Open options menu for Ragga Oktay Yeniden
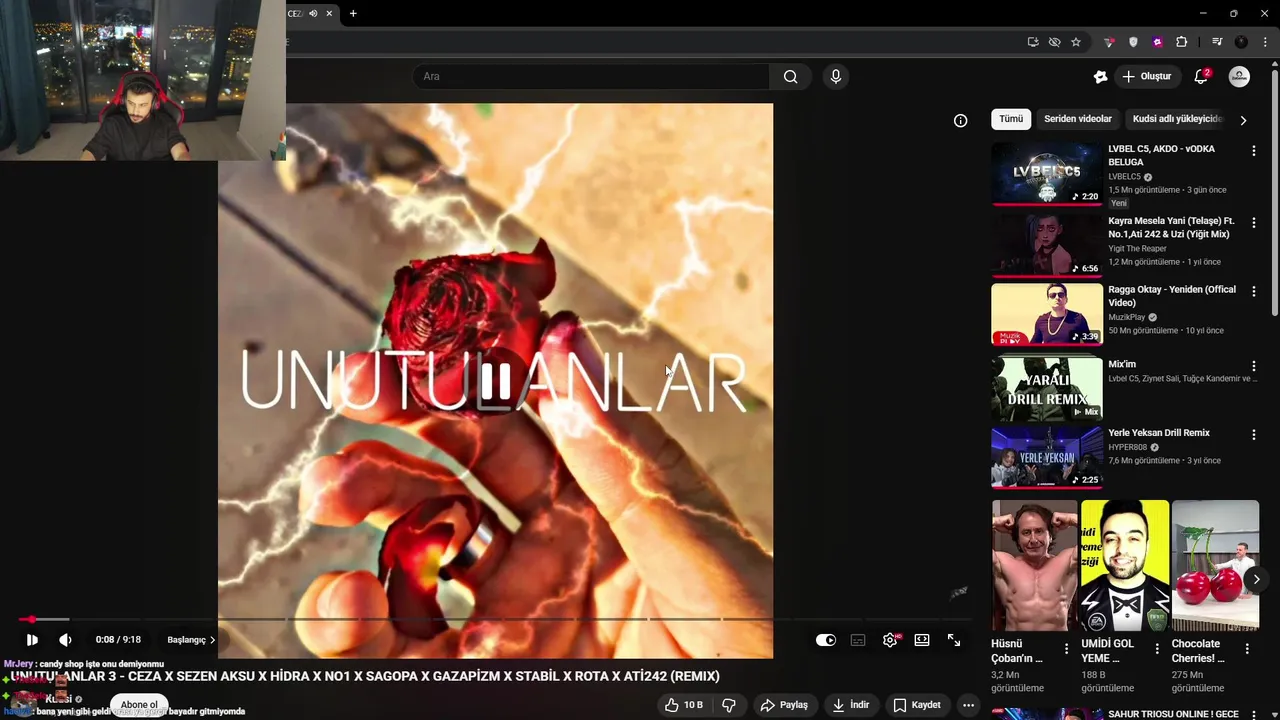Screen dimensions: 1280x720 tap(1253, 292)
